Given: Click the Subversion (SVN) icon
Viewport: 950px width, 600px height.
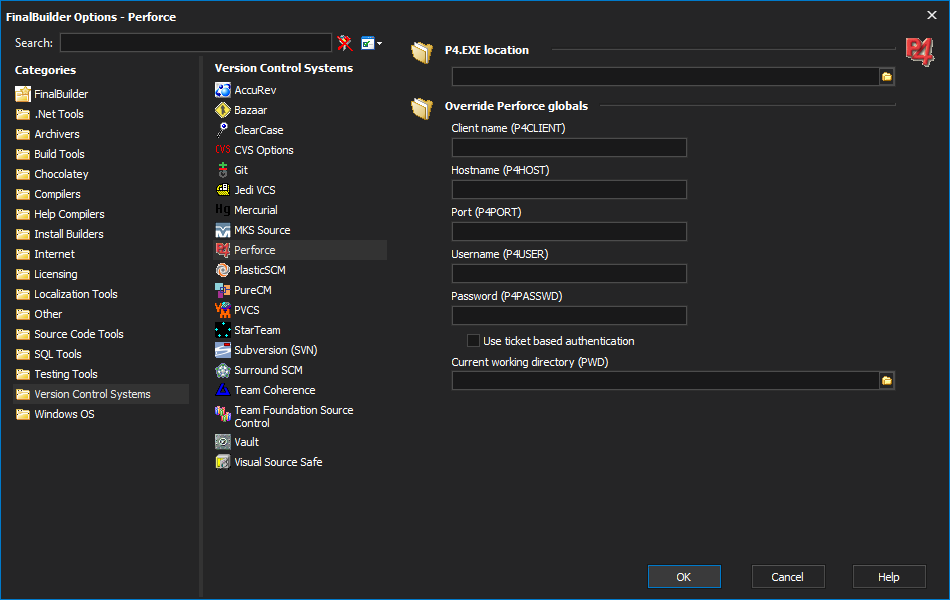Looking at the screenshot, I should coord(223,350).
